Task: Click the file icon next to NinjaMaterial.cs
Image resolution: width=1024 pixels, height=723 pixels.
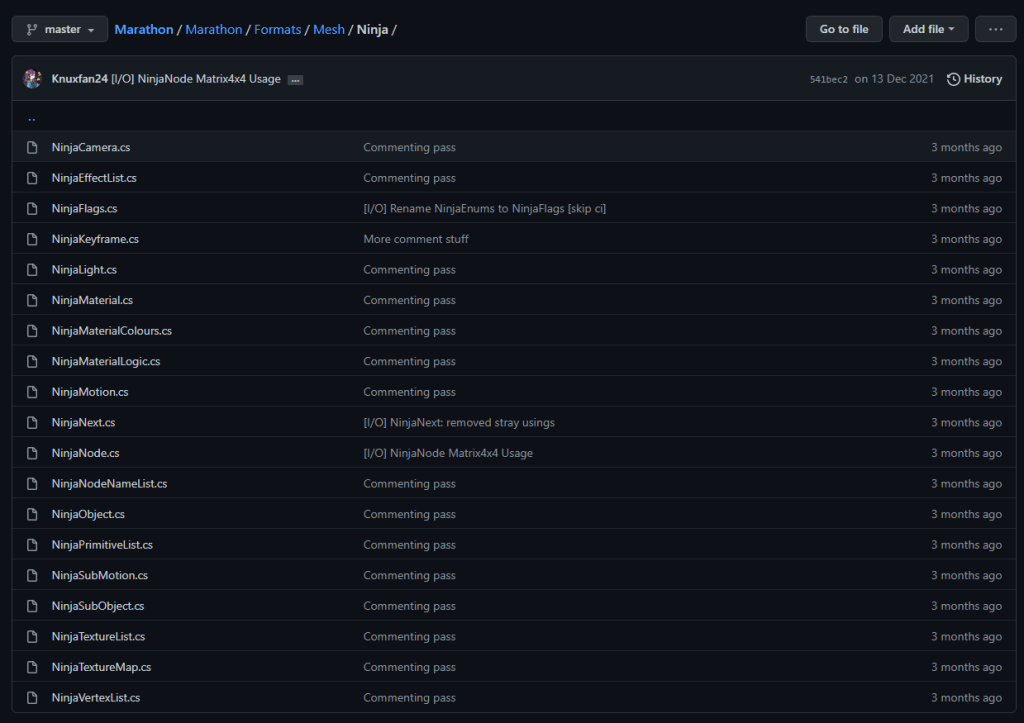Action: tap(32, 301)
